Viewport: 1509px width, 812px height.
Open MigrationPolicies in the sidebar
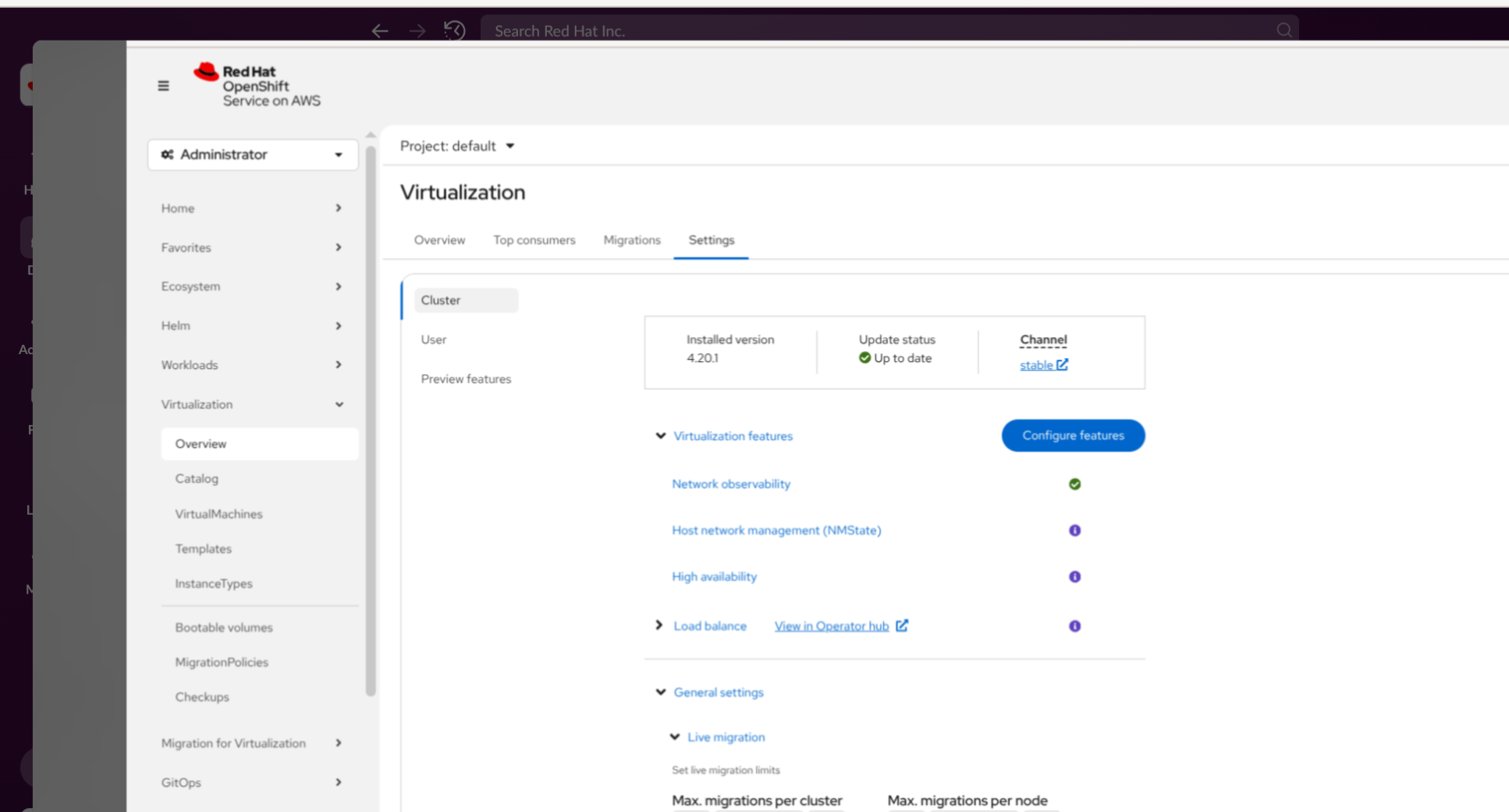click(x=222, y=662)
